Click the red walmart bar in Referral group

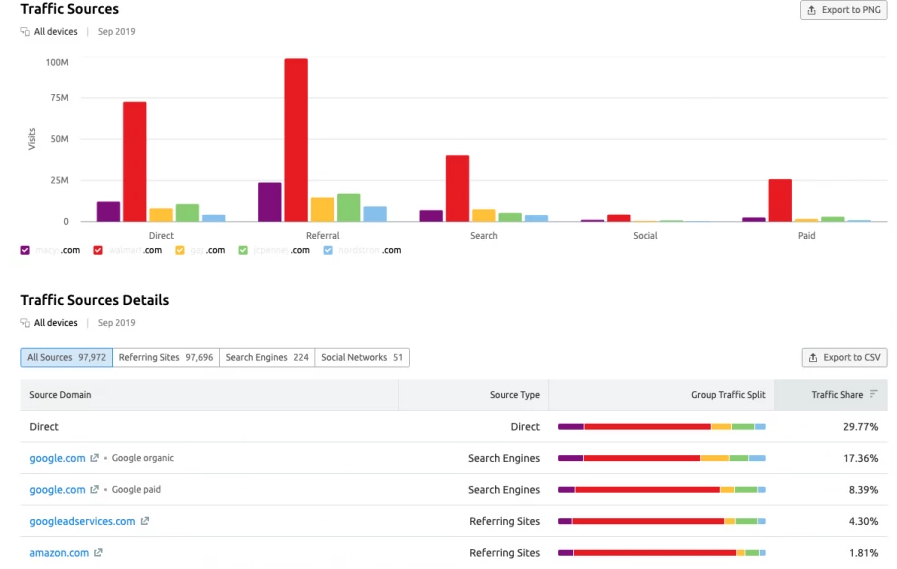296,140
